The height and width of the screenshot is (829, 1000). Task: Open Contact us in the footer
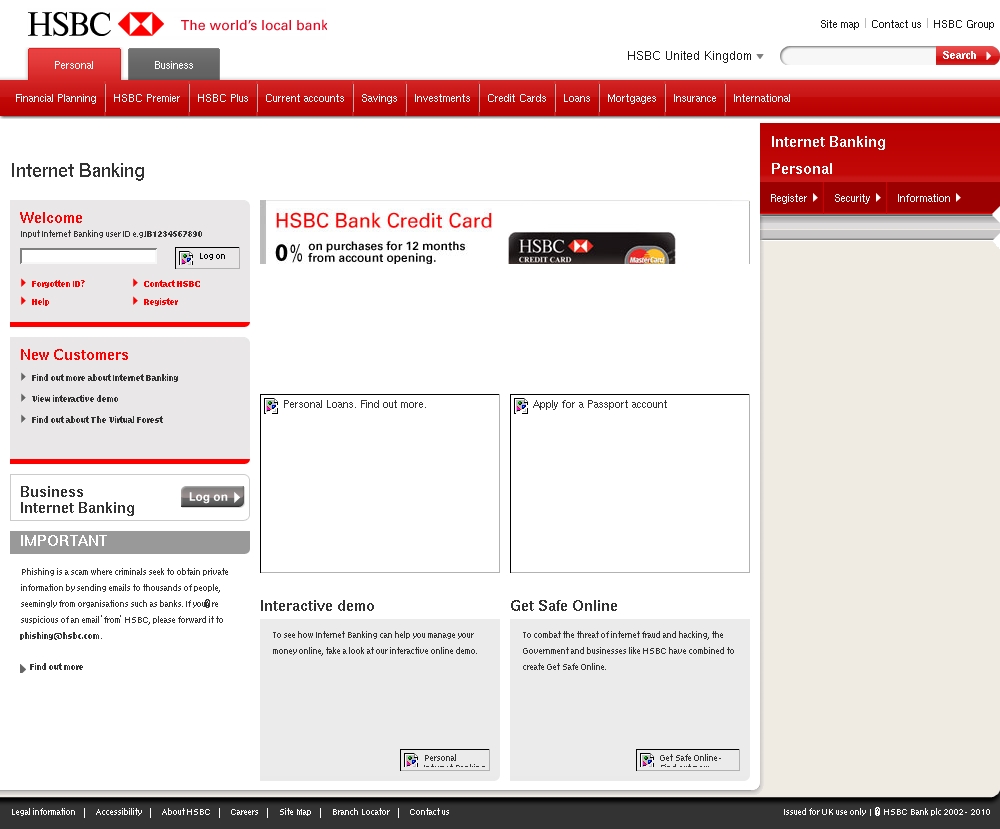[429, 812]
